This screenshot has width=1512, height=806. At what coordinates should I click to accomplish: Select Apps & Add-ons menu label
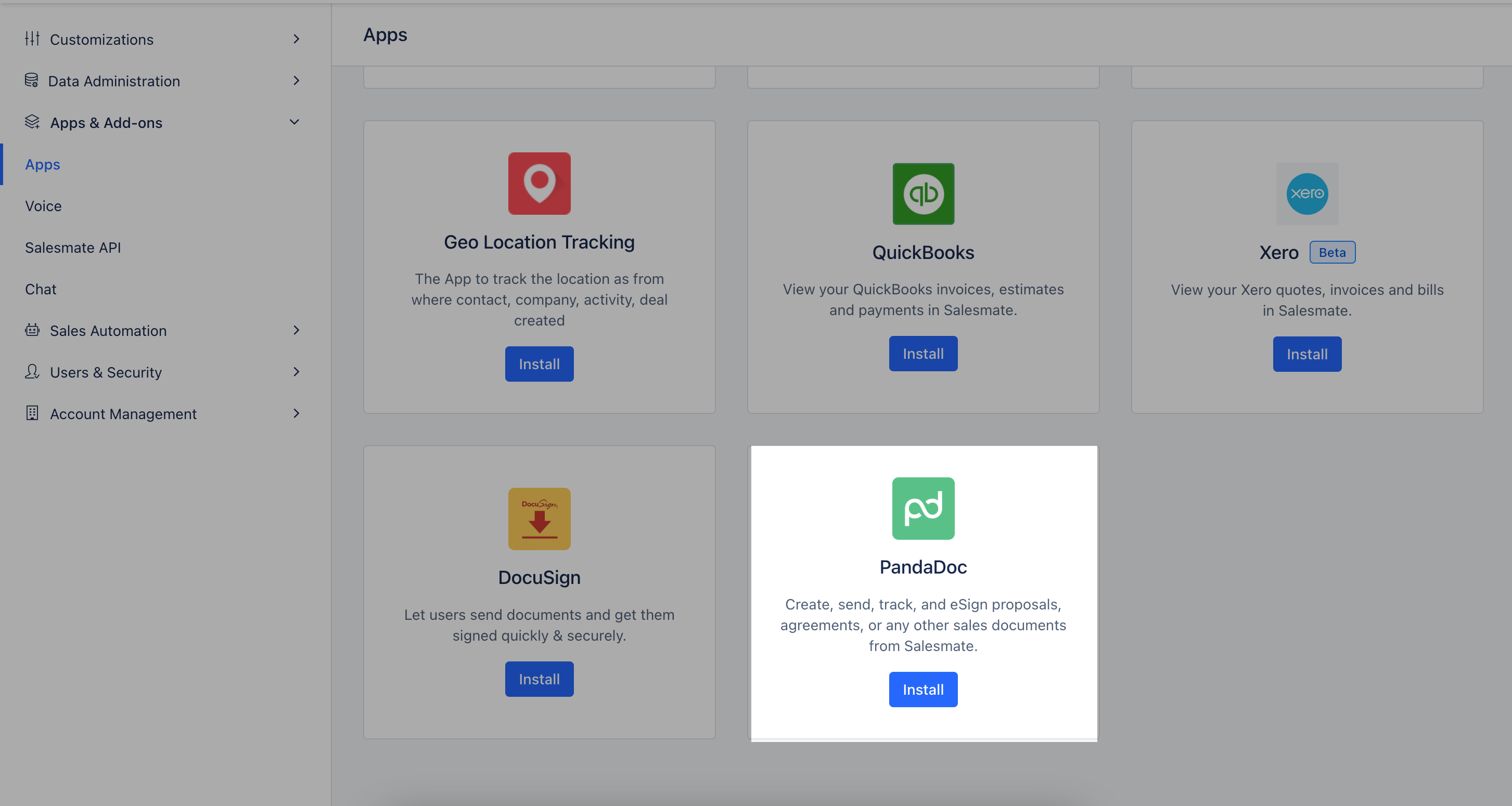coord(106,123)
